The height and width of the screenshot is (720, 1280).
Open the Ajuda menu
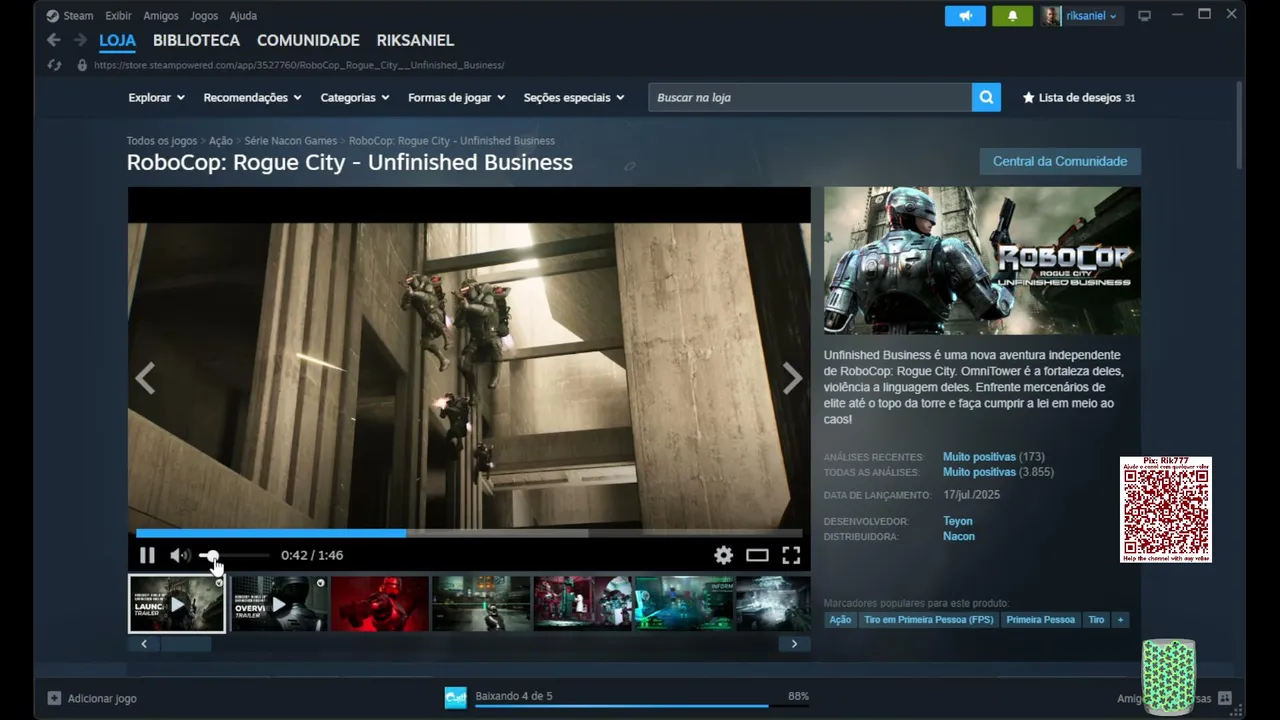pyautogui.click(x=243, y=16)
